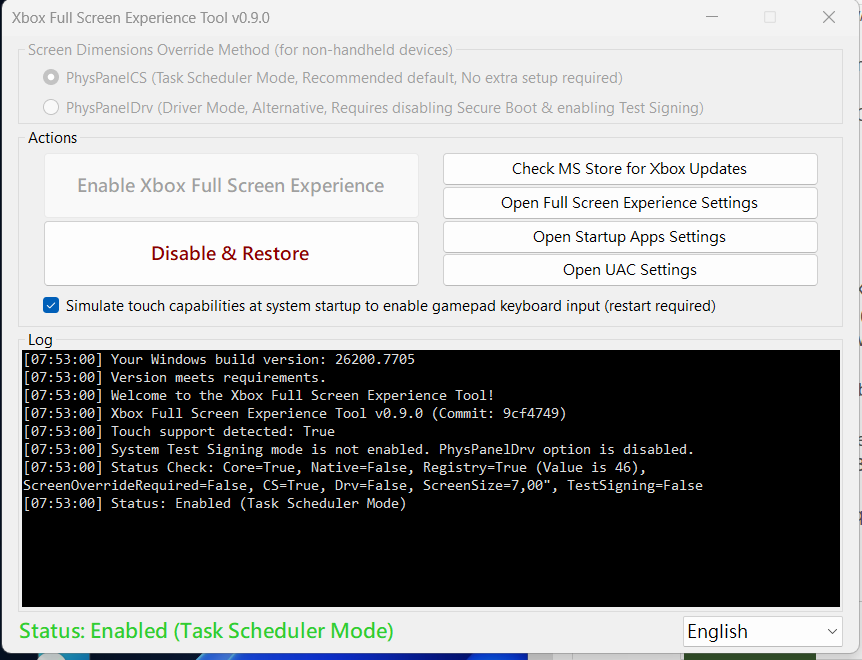Toggle Simulate touch capabilities checkbox

point(51,305)
